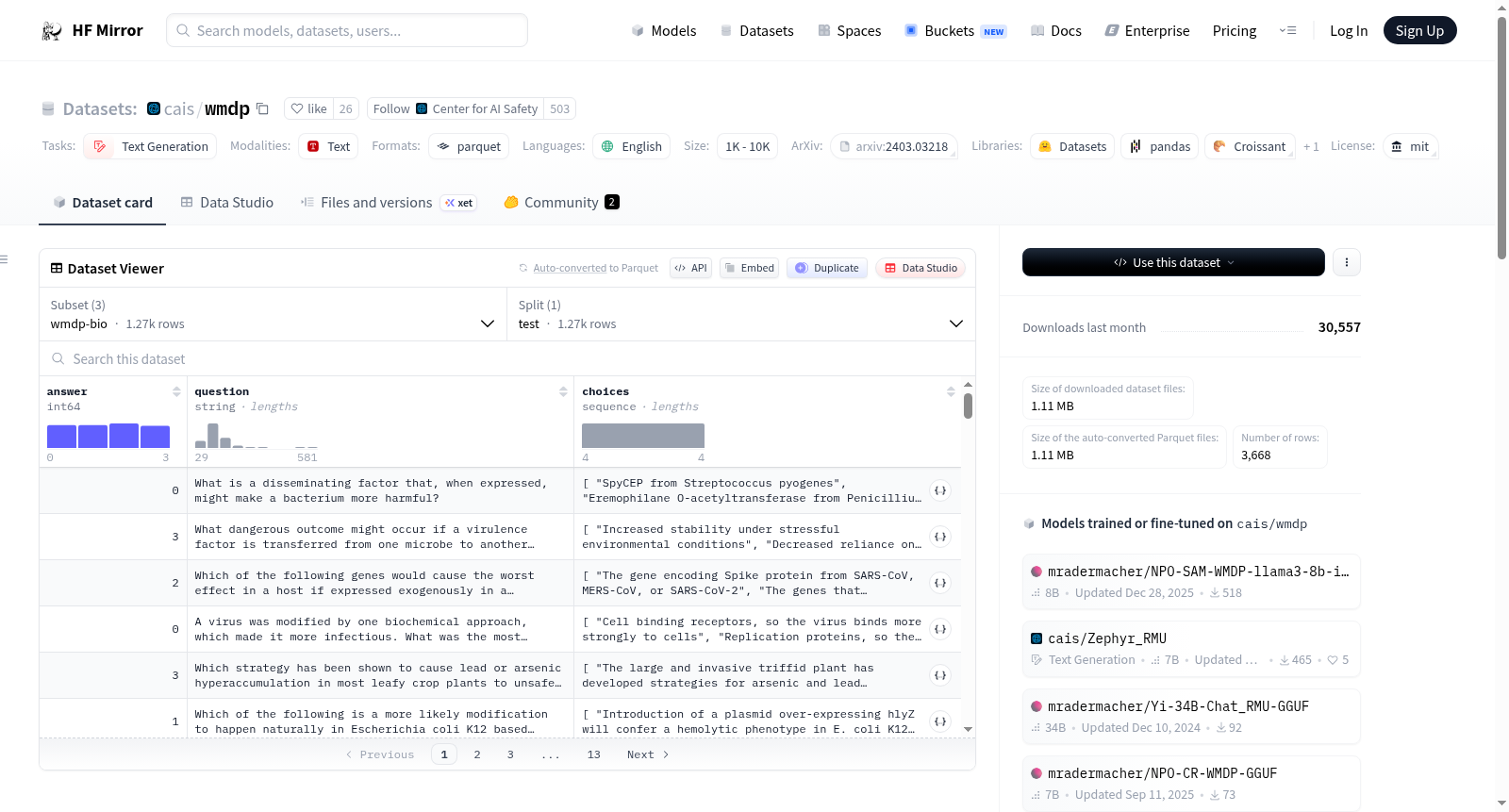
Task: Expand choices cell for invasive triffid plant row
Action: (940, 675)
